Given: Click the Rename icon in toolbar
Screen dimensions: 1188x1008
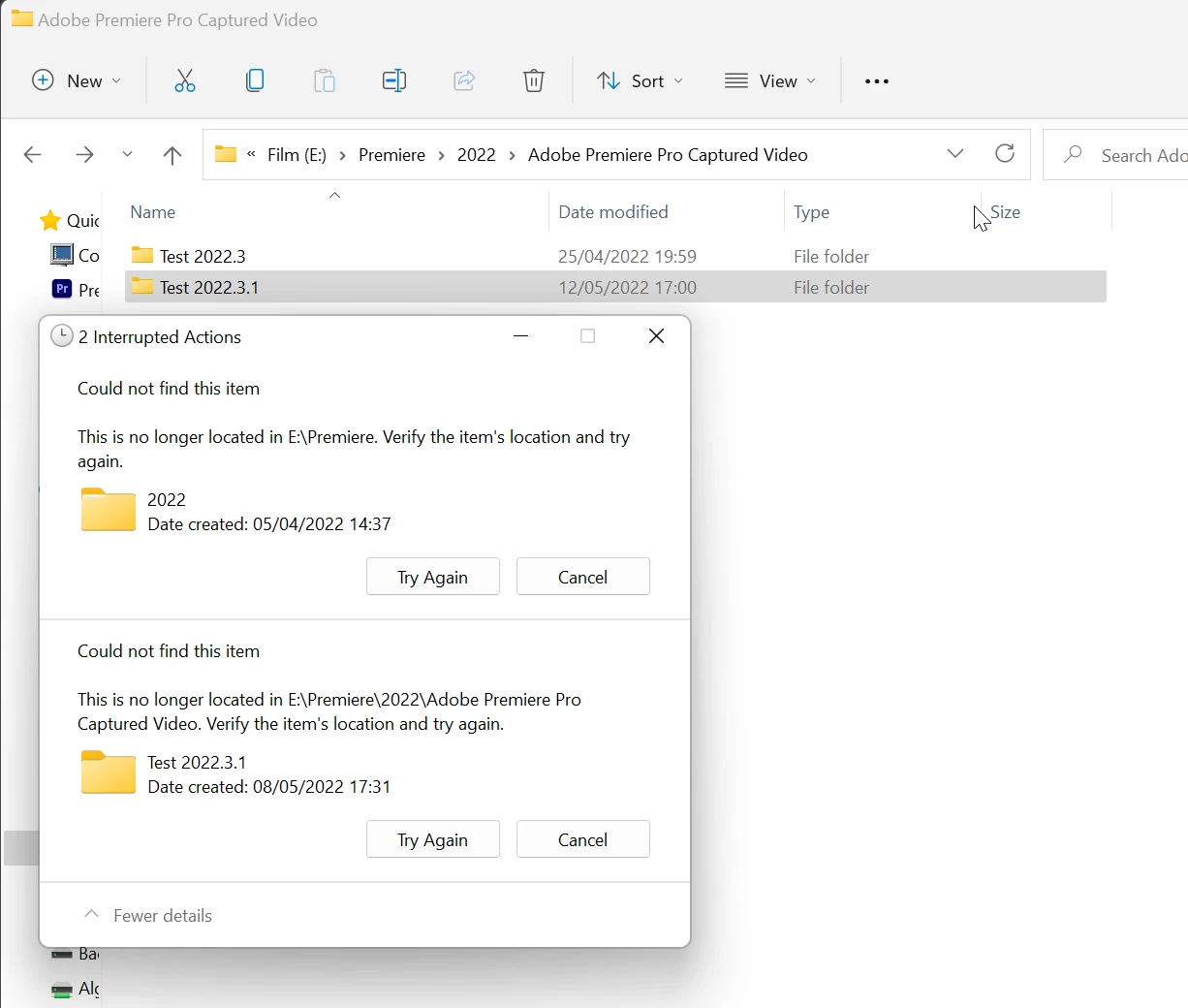Looking at the screenshot, I should tap(394, 80).
